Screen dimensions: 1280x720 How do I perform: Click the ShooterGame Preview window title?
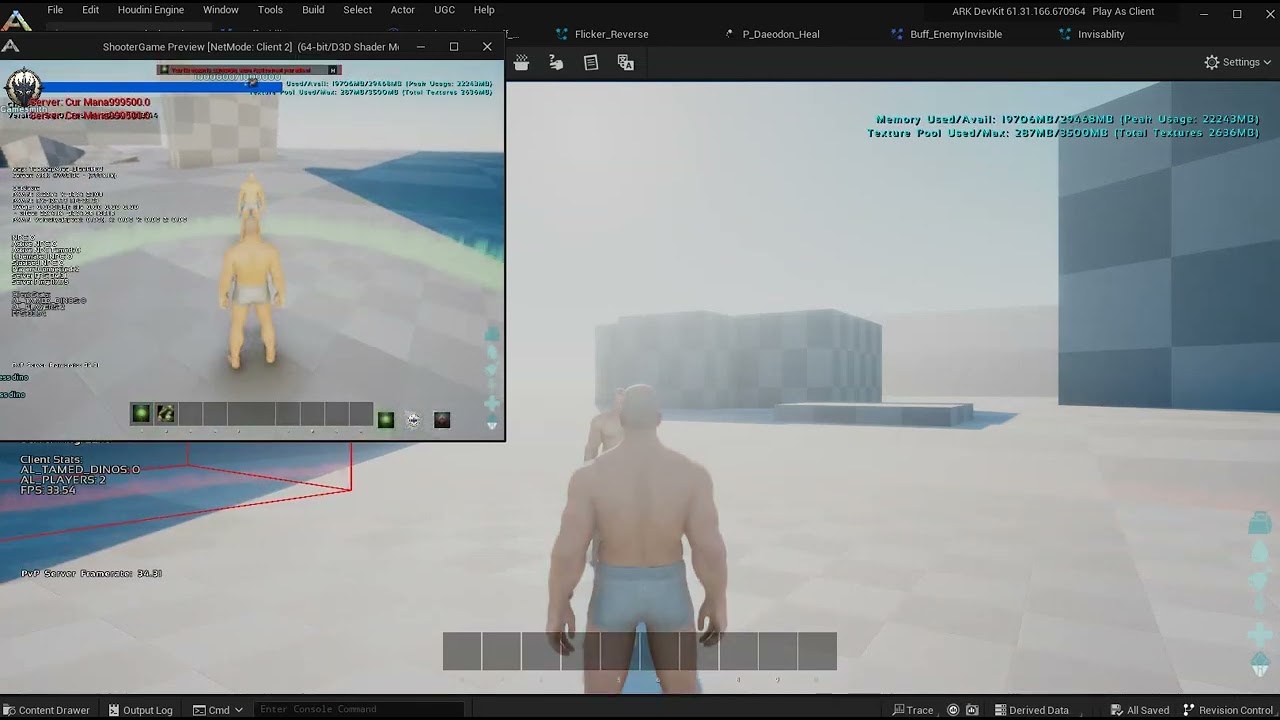(250, 47)
